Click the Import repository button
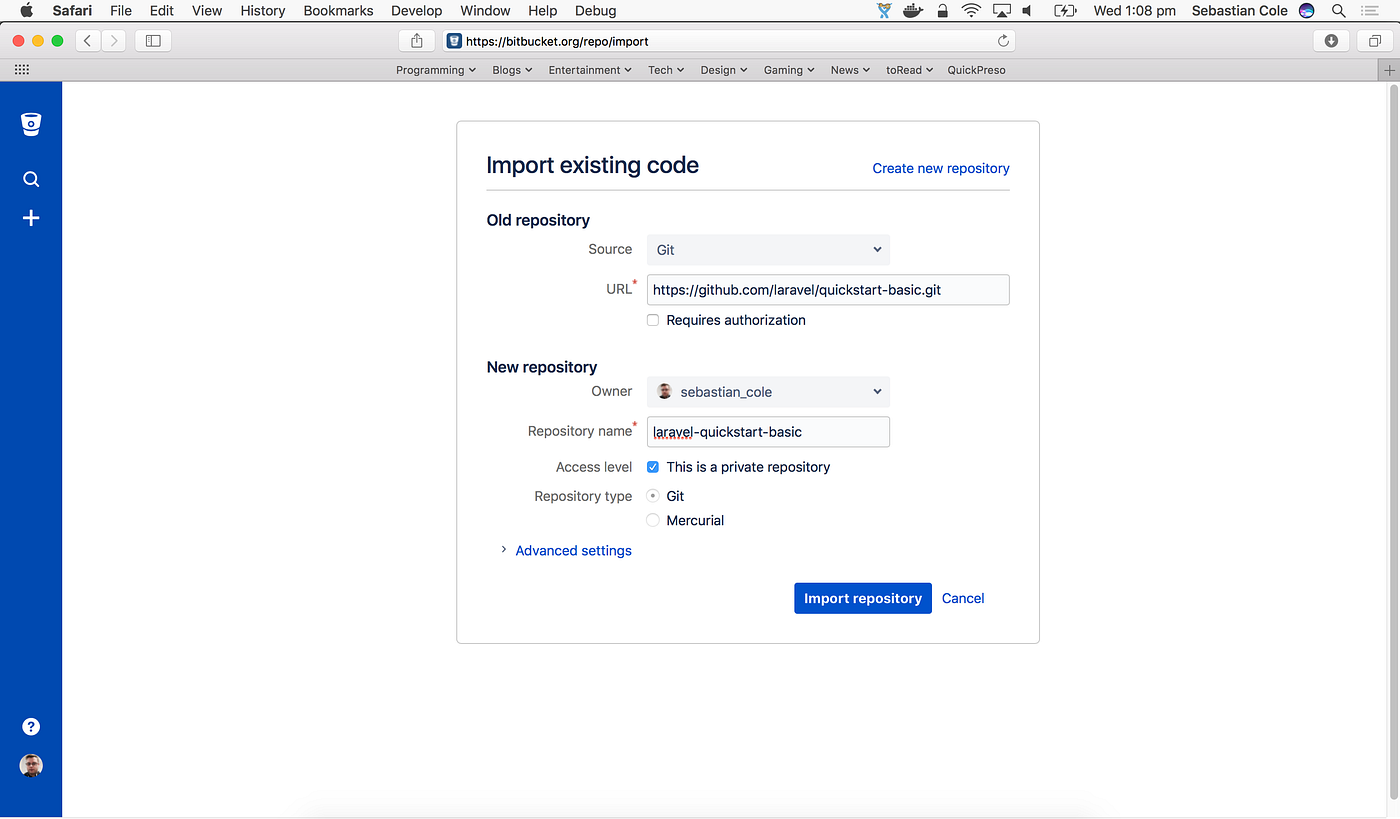This screenshot has height=819, width=1400. pyautogui.click(x=862, y=597)
